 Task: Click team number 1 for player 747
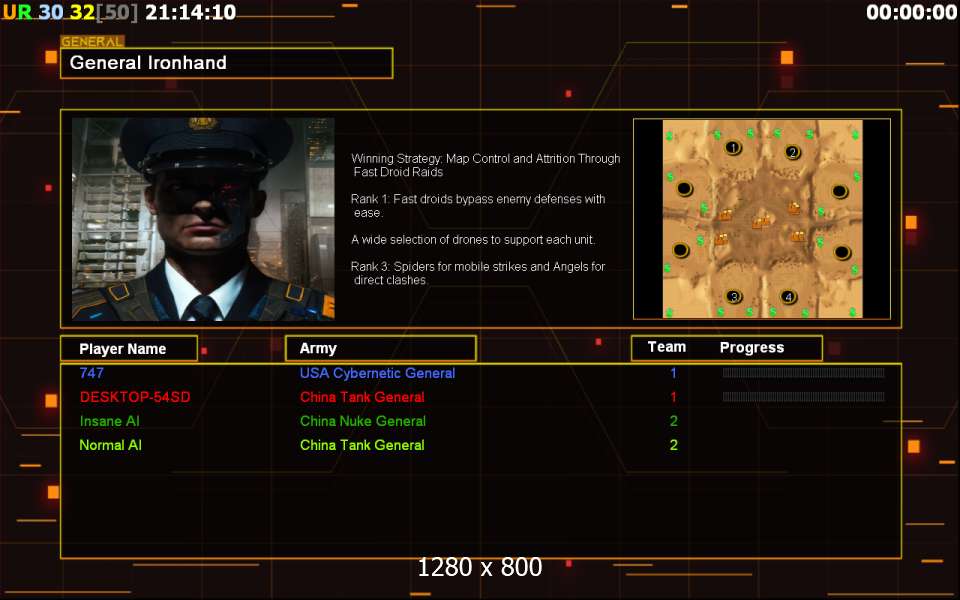673,373
